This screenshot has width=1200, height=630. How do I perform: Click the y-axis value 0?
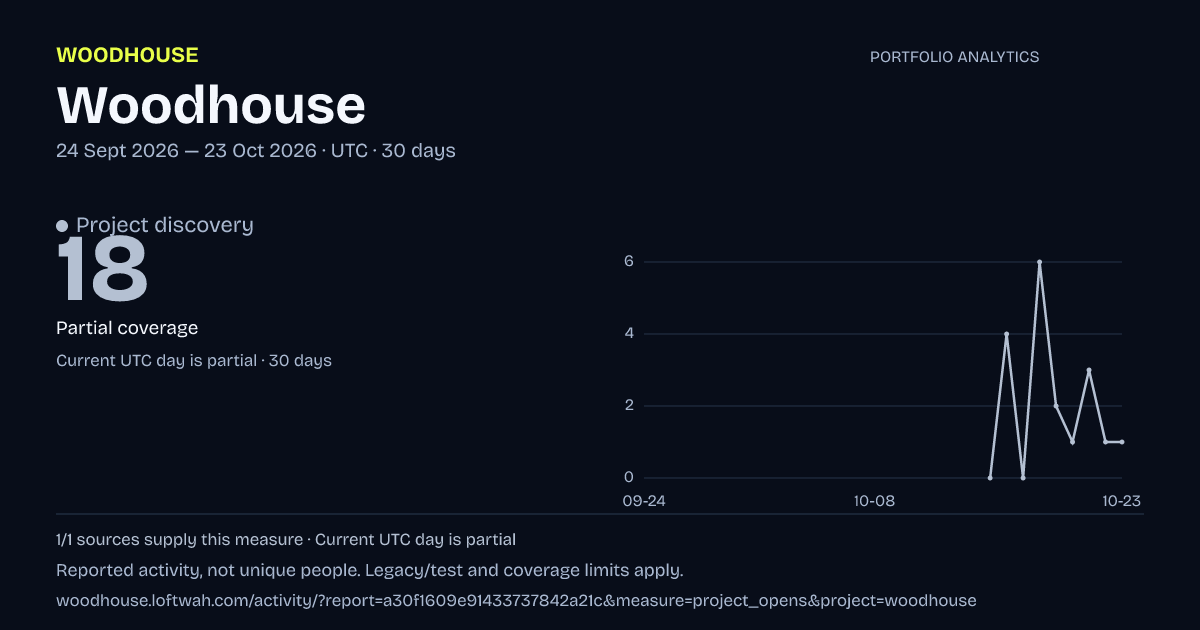pos(630,478)
